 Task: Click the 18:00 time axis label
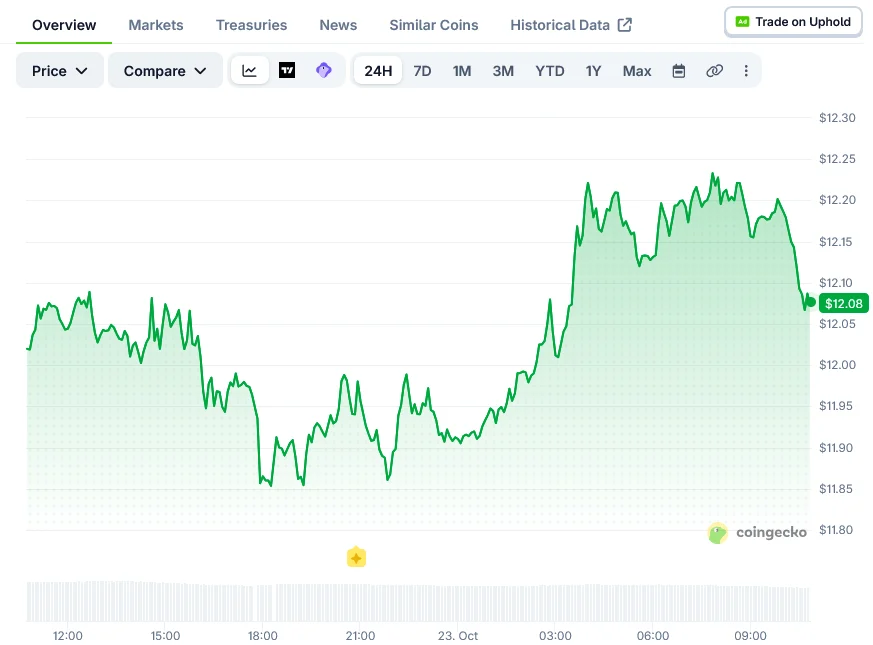(262, 636)
